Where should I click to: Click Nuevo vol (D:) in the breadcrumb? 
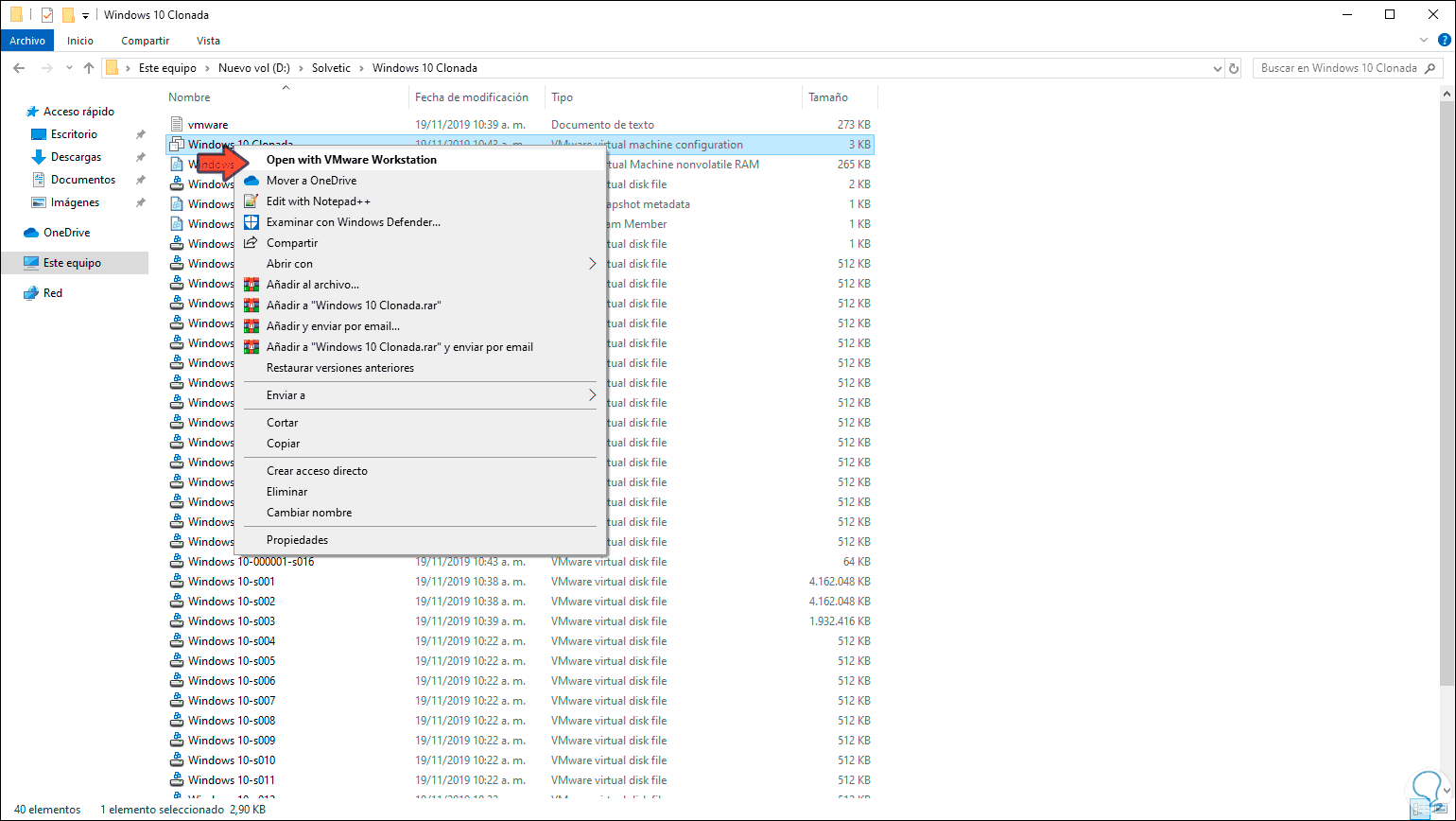point(254,68)
